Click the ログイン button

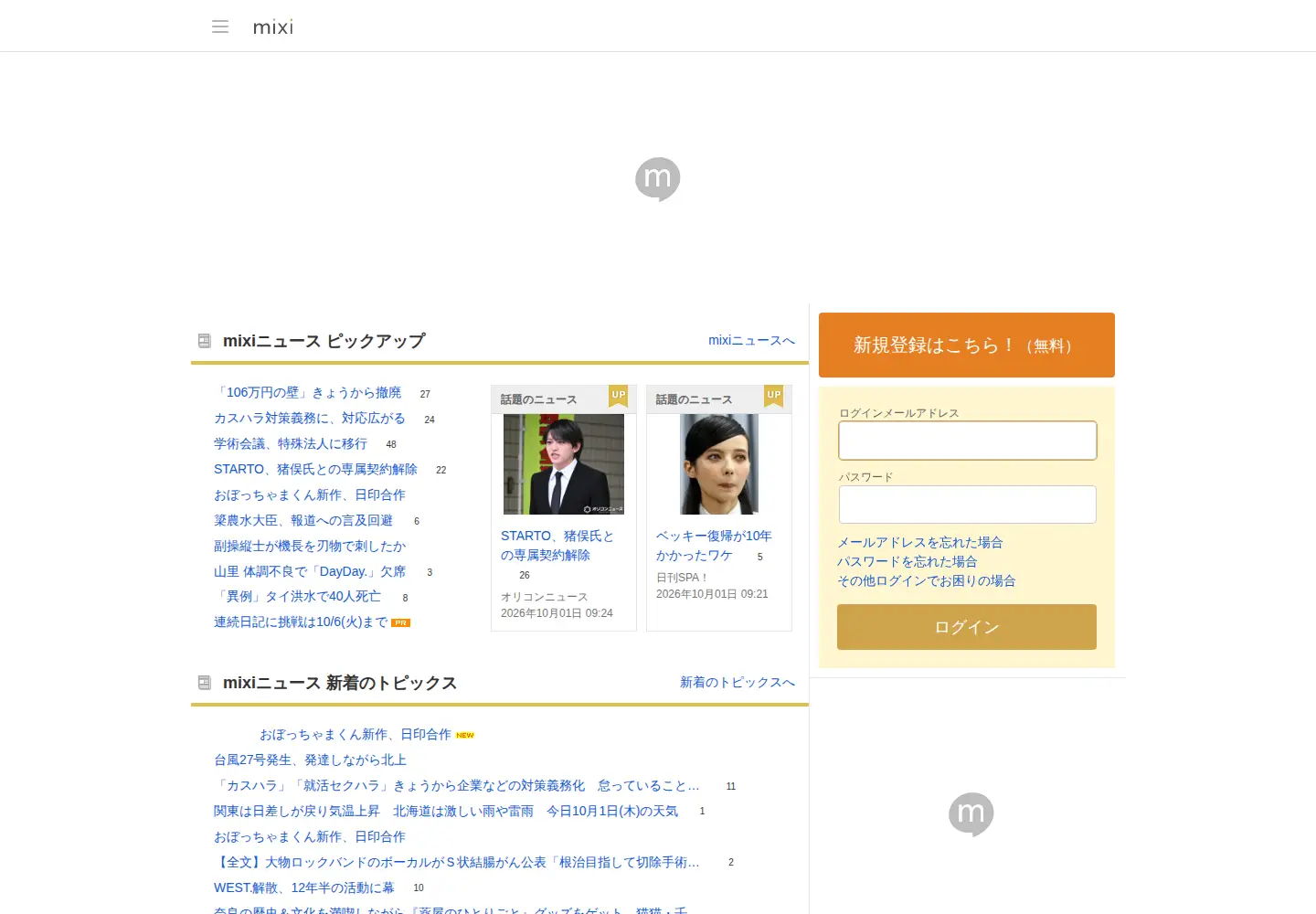967,627
